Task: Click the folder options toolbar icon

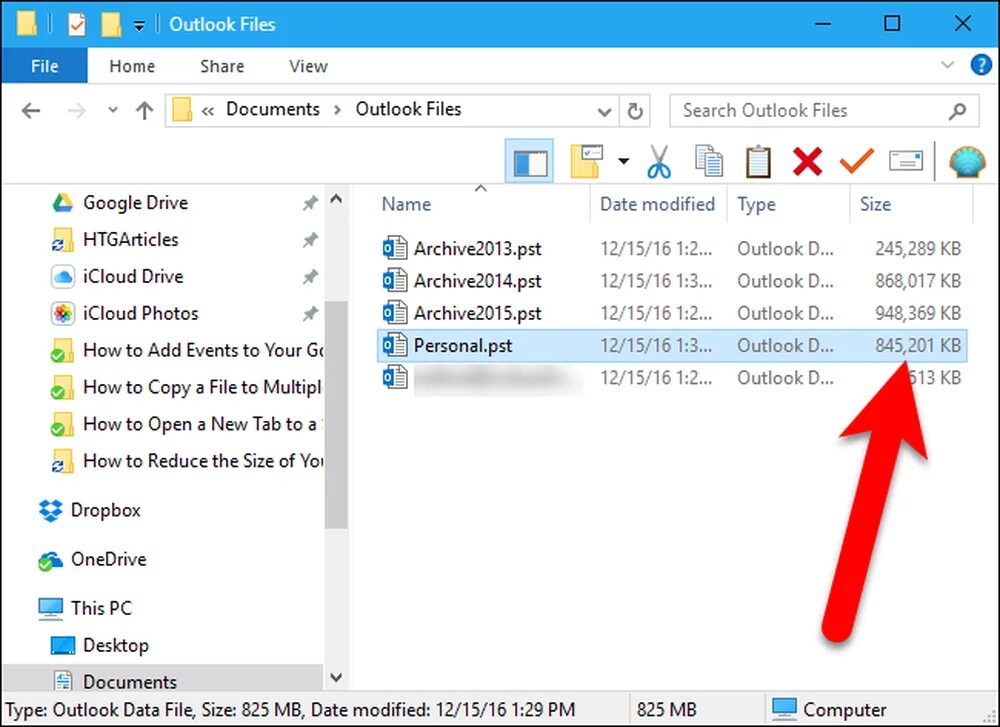Action: tap(587, 161)
